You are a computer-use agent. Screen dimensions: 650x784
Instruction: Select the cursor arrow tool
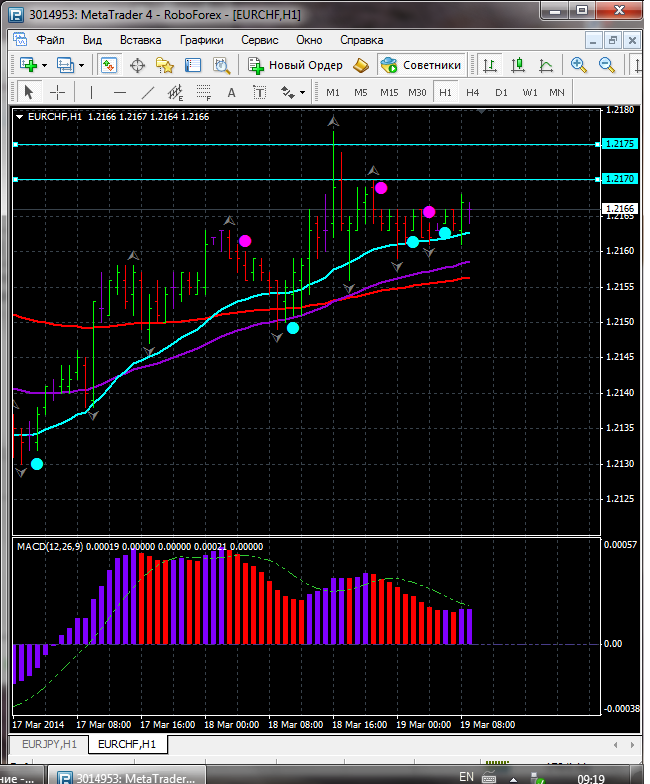point(28,92)
